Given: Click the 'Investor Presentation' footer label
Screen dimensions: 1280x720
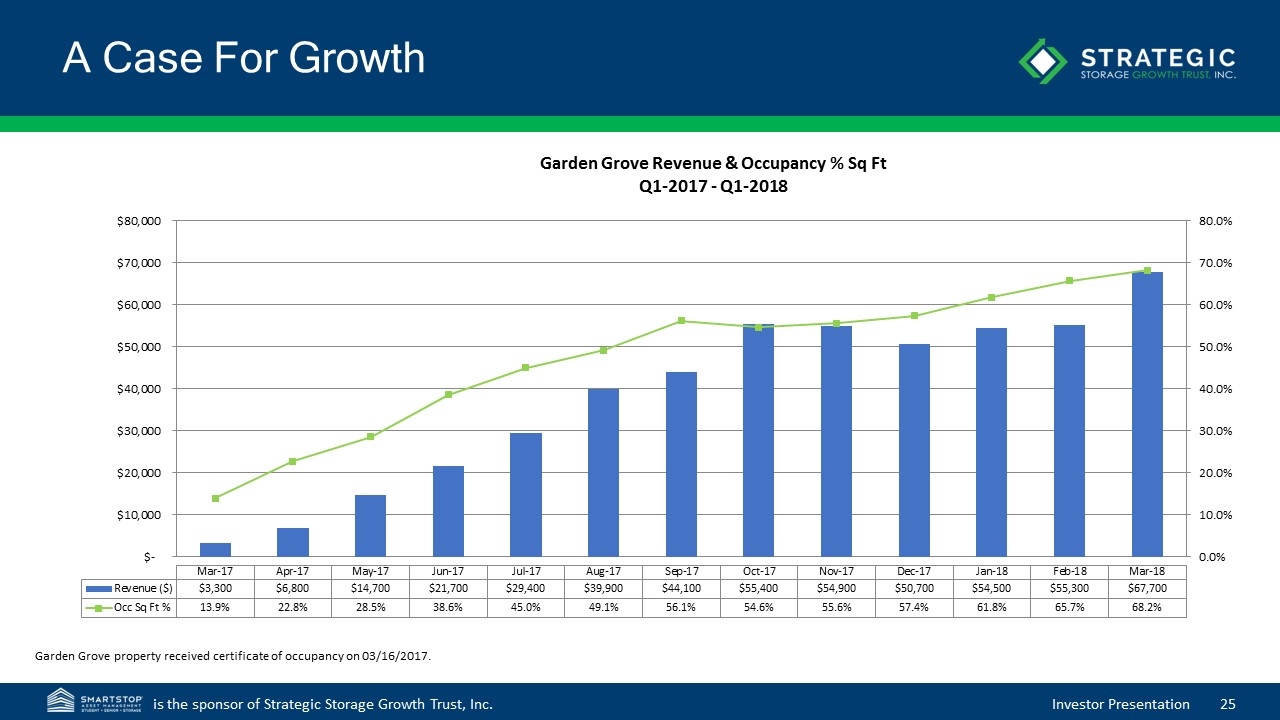Looking at the screenshot, I should (x=1121, y=704).
